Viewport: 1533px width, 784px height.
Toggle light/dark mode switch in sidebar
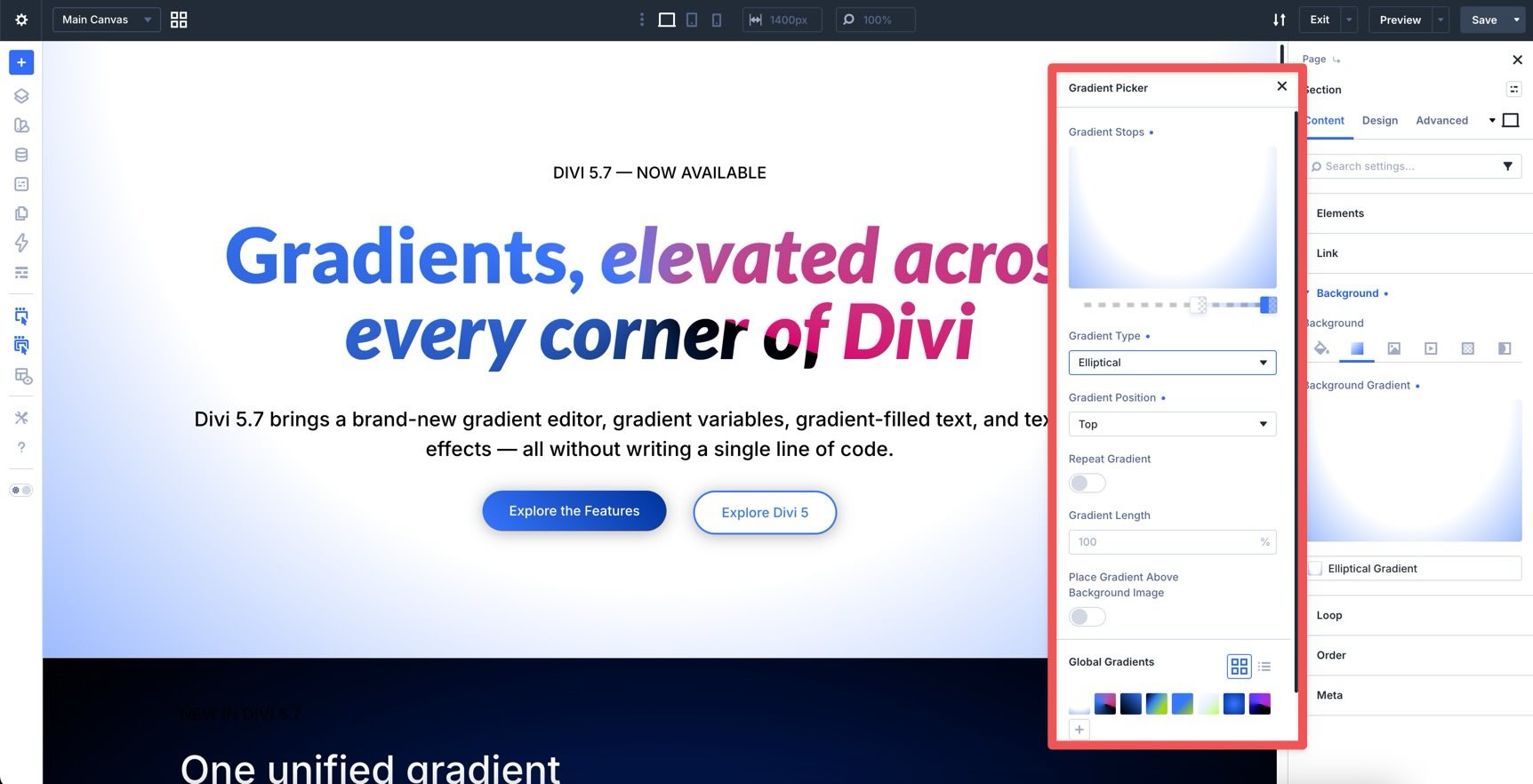pos(21,490)
